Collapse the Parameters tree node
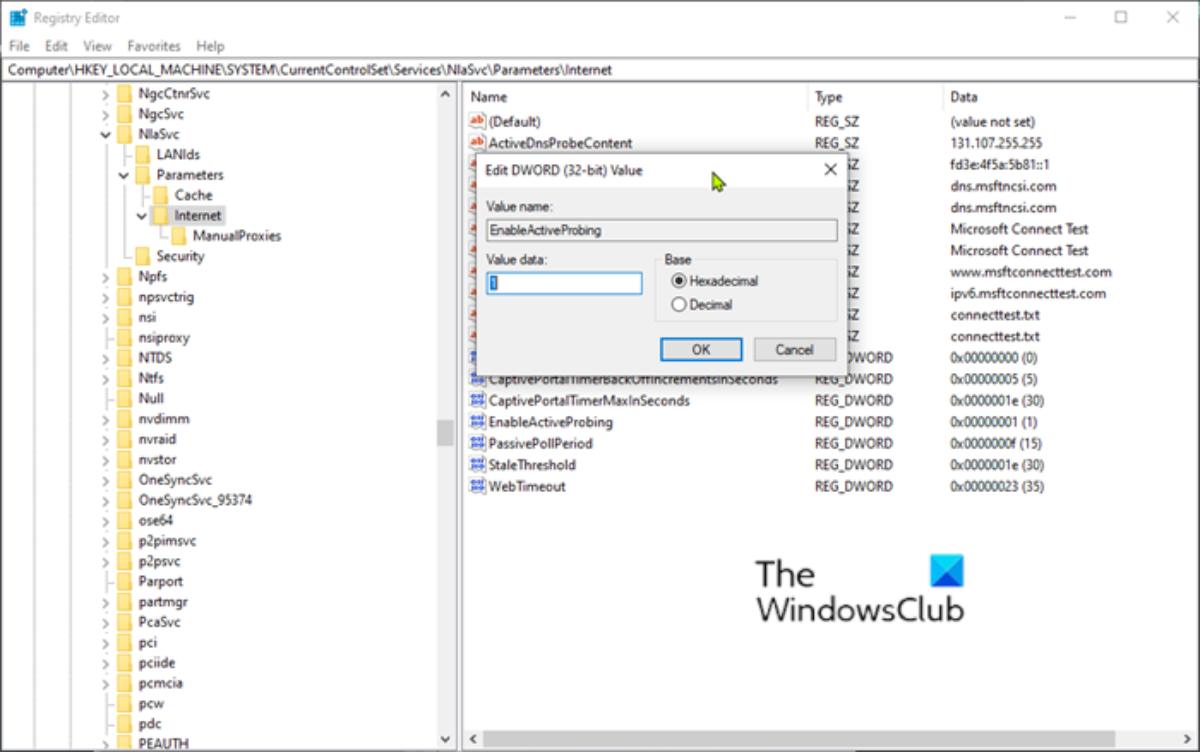The width and height of the screenshot is (1200, 752). click(x=124, y=175)
